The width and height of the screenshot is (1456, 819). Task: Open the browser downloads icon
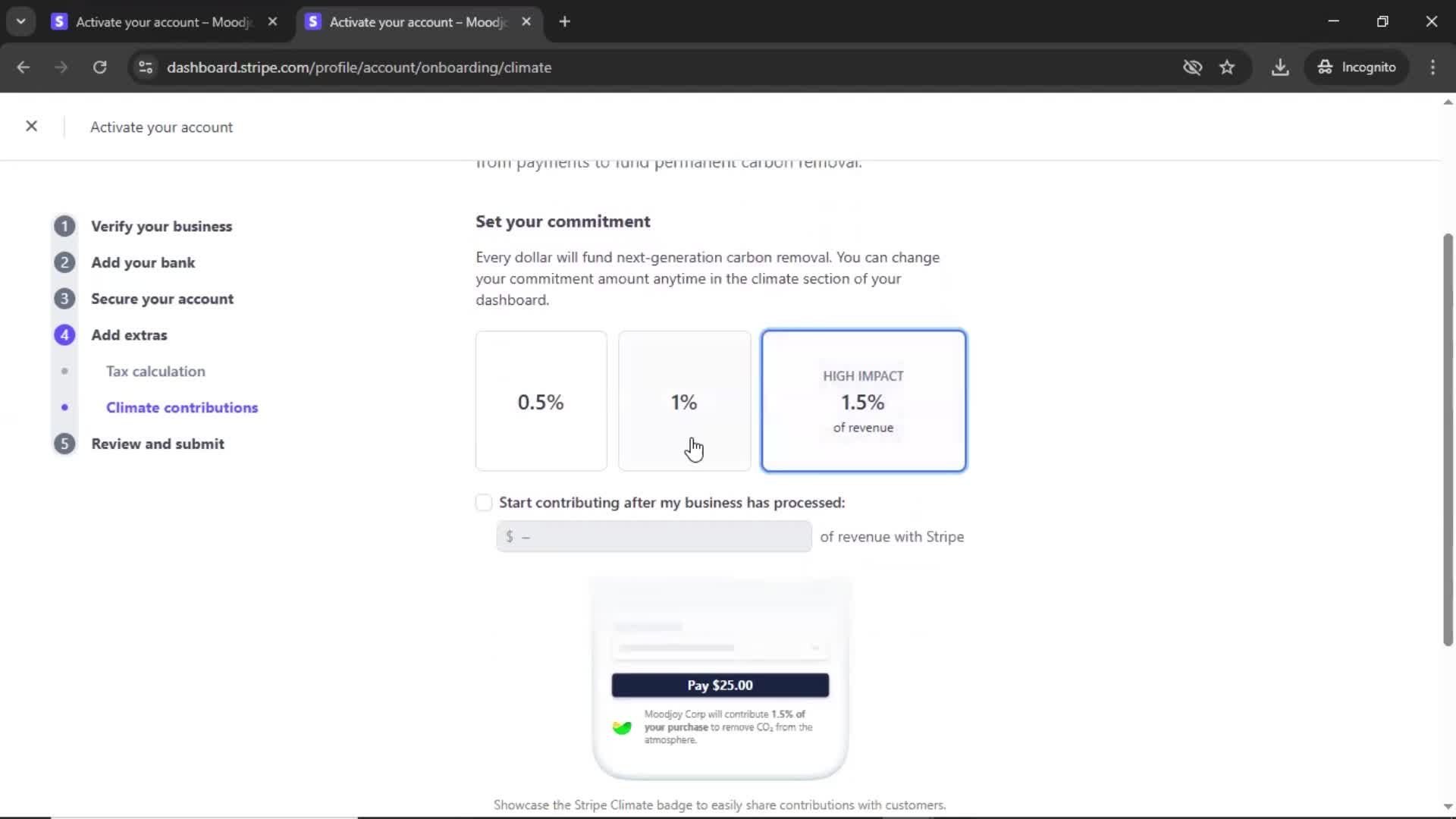pyautogui.click(x=1280, y=67)
